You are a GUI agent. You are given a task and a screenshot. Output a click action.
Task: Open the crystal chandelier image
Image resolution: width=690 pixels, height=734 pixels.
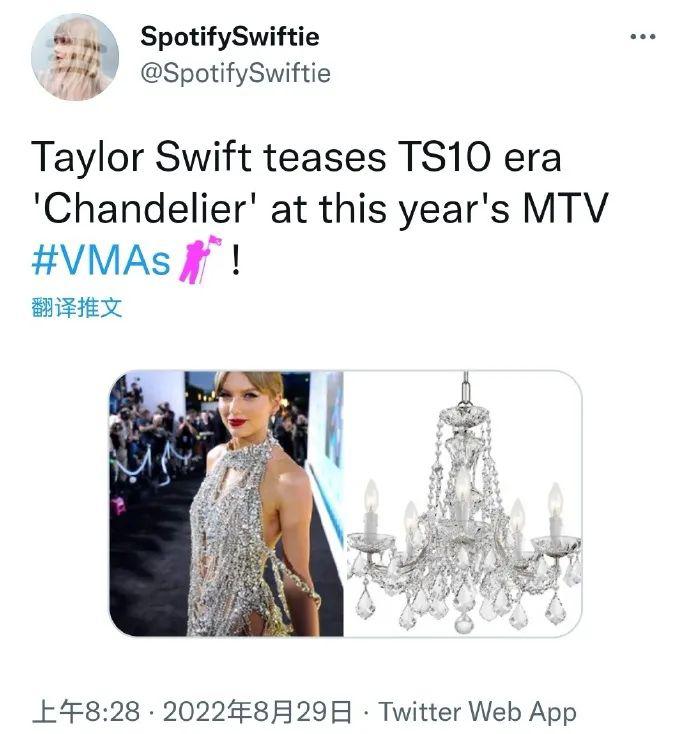click(463, 504)
